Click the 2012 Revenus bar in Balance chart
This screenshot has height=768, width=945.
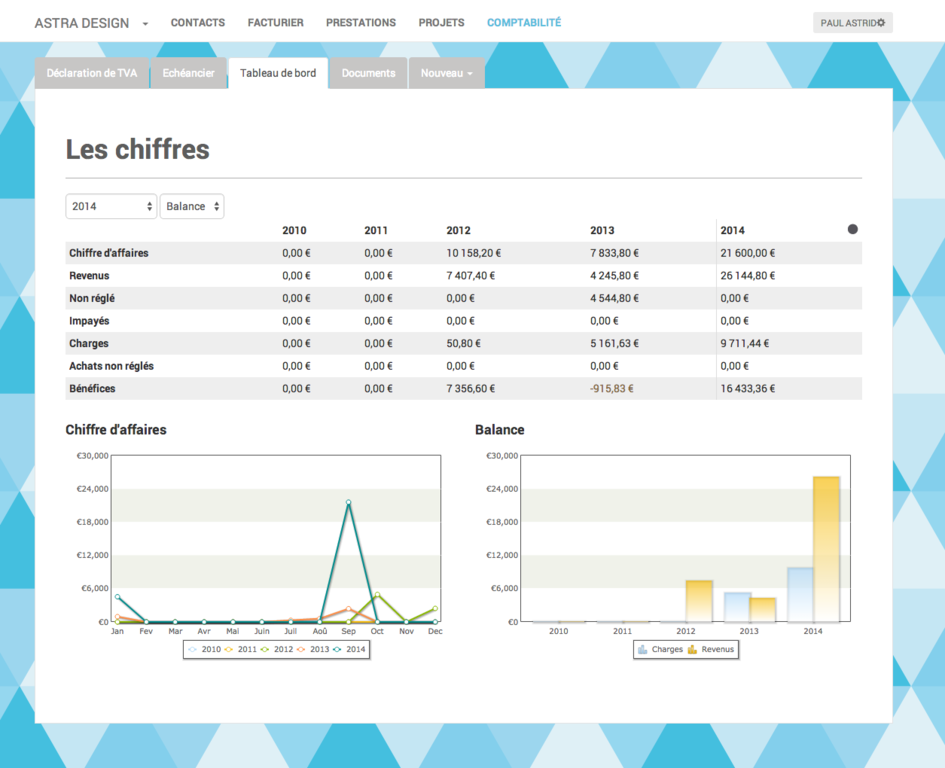point(699,601)
